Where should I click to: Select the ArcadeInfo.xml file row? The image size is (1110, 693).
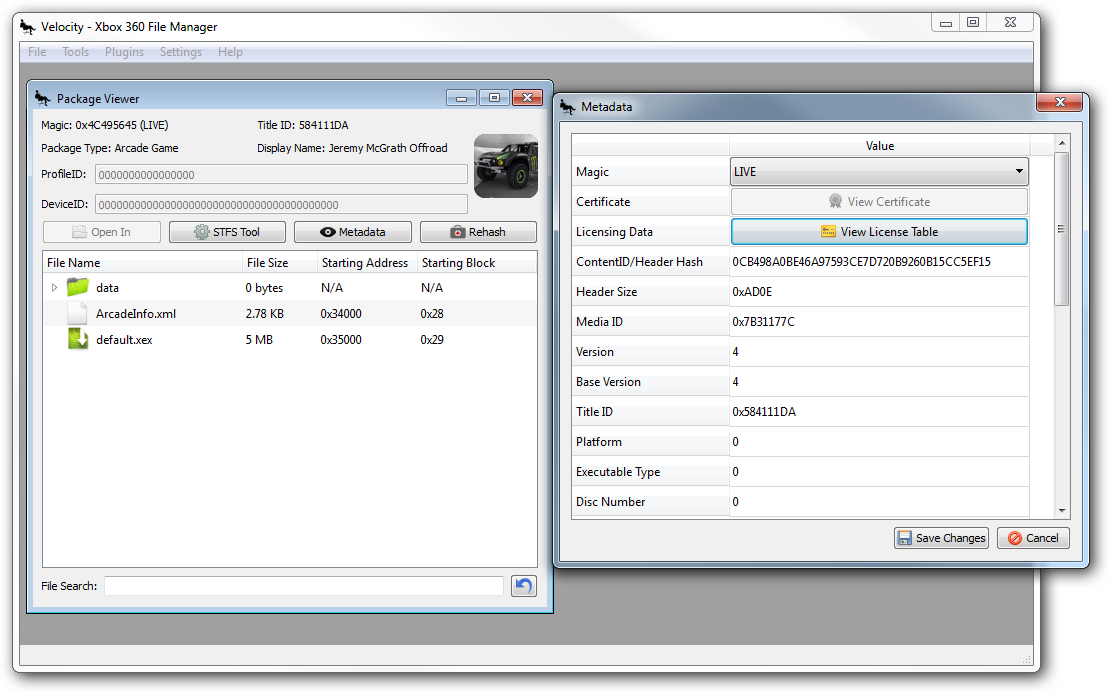pyautogui.click(x=290, y=314)
